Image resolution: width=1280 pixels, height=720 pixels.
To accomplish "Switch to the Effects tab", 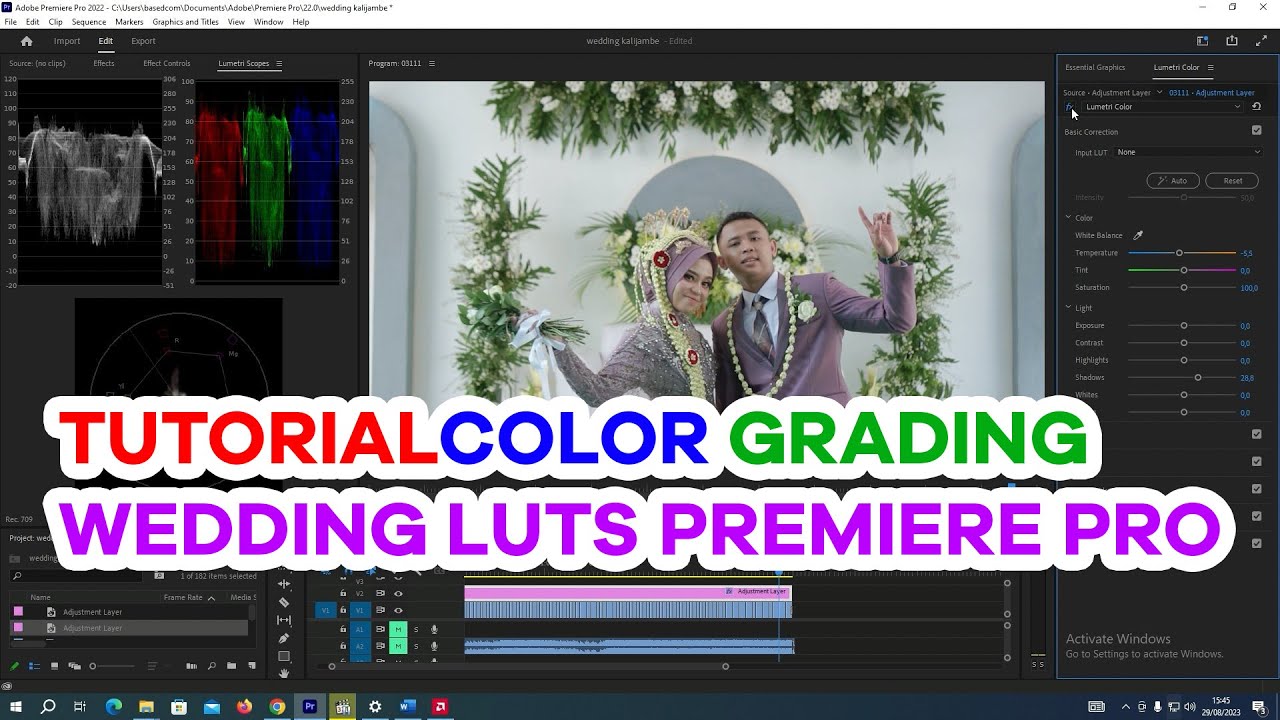I will [x=104, y=64].
